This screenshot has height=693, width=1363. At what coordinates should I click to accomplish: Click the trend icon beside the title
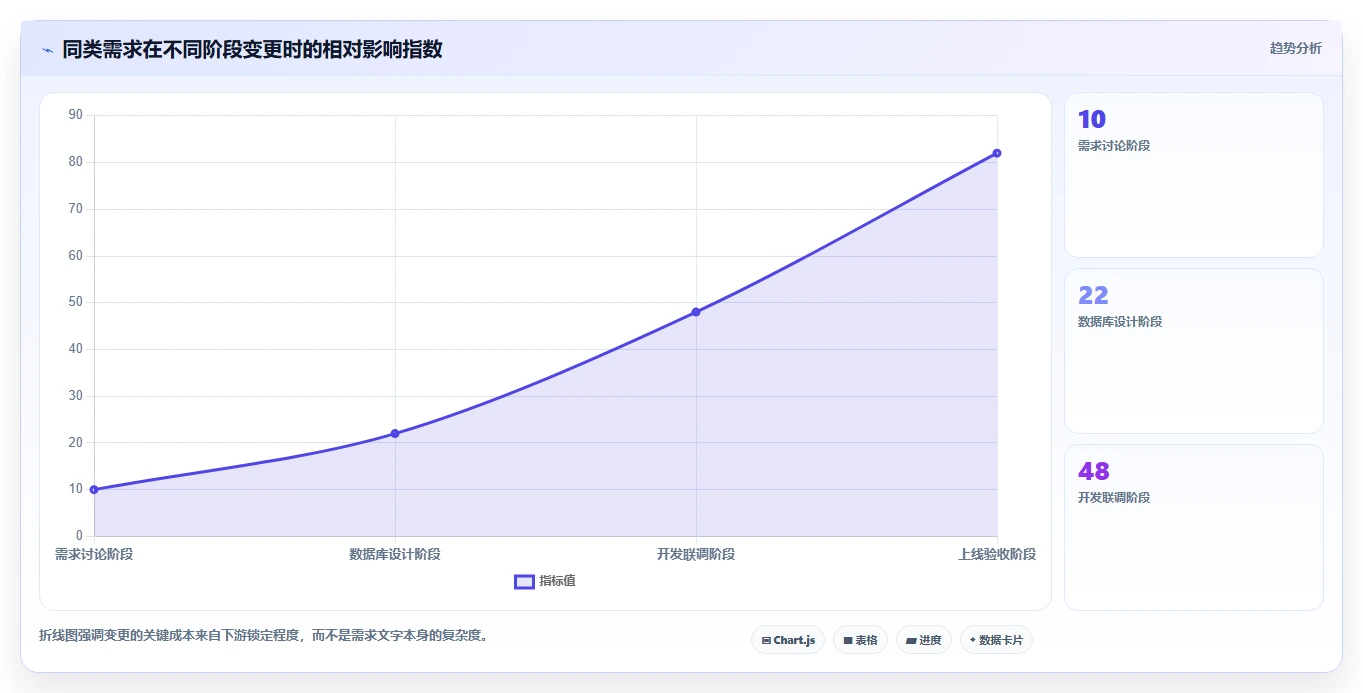point(47,49)
